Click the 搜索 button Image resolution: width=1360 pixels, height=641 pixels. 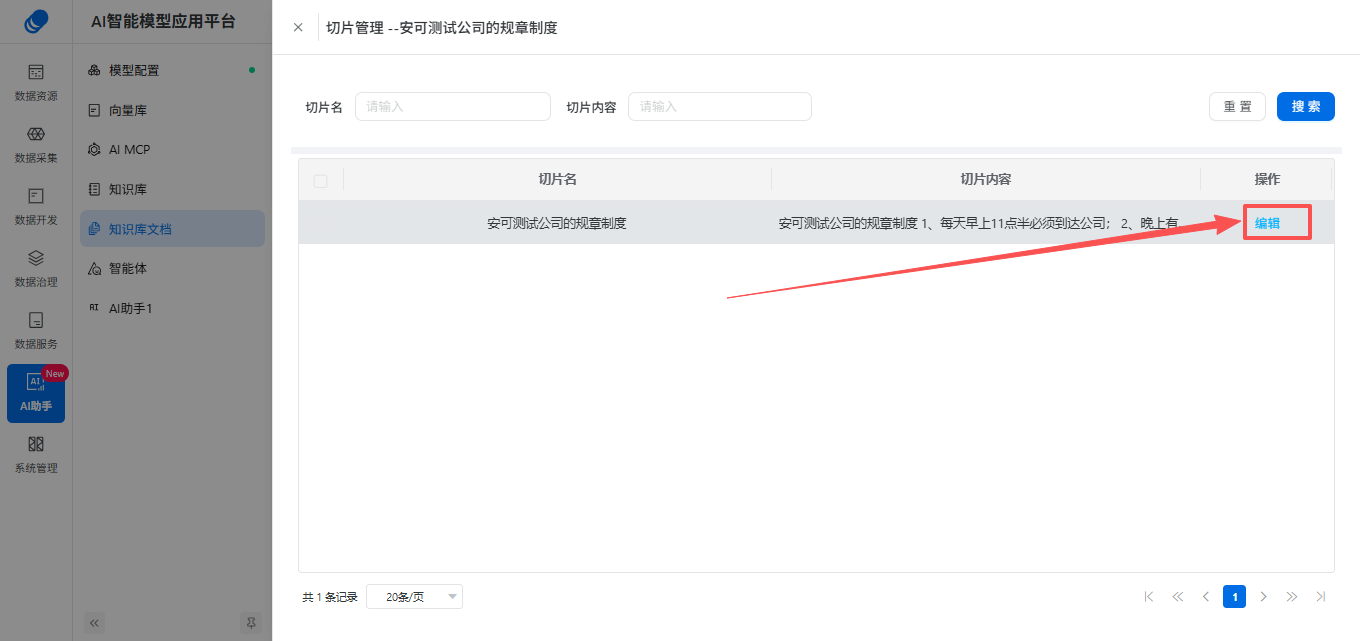tap(1306, 106)
